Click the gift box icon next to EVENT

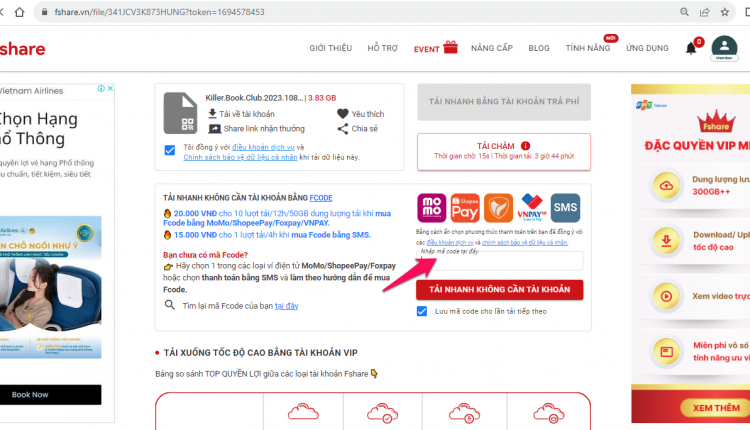[x=450, y=47]
